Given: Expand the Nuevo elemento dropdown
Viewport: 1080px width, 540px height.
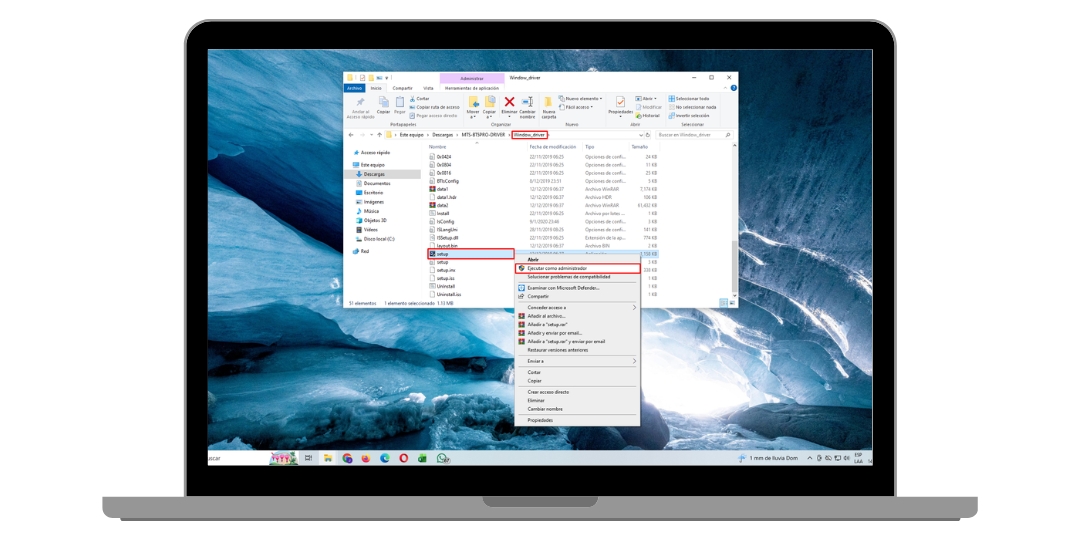Looking at the screenshot, I should (x=584, y=99).
